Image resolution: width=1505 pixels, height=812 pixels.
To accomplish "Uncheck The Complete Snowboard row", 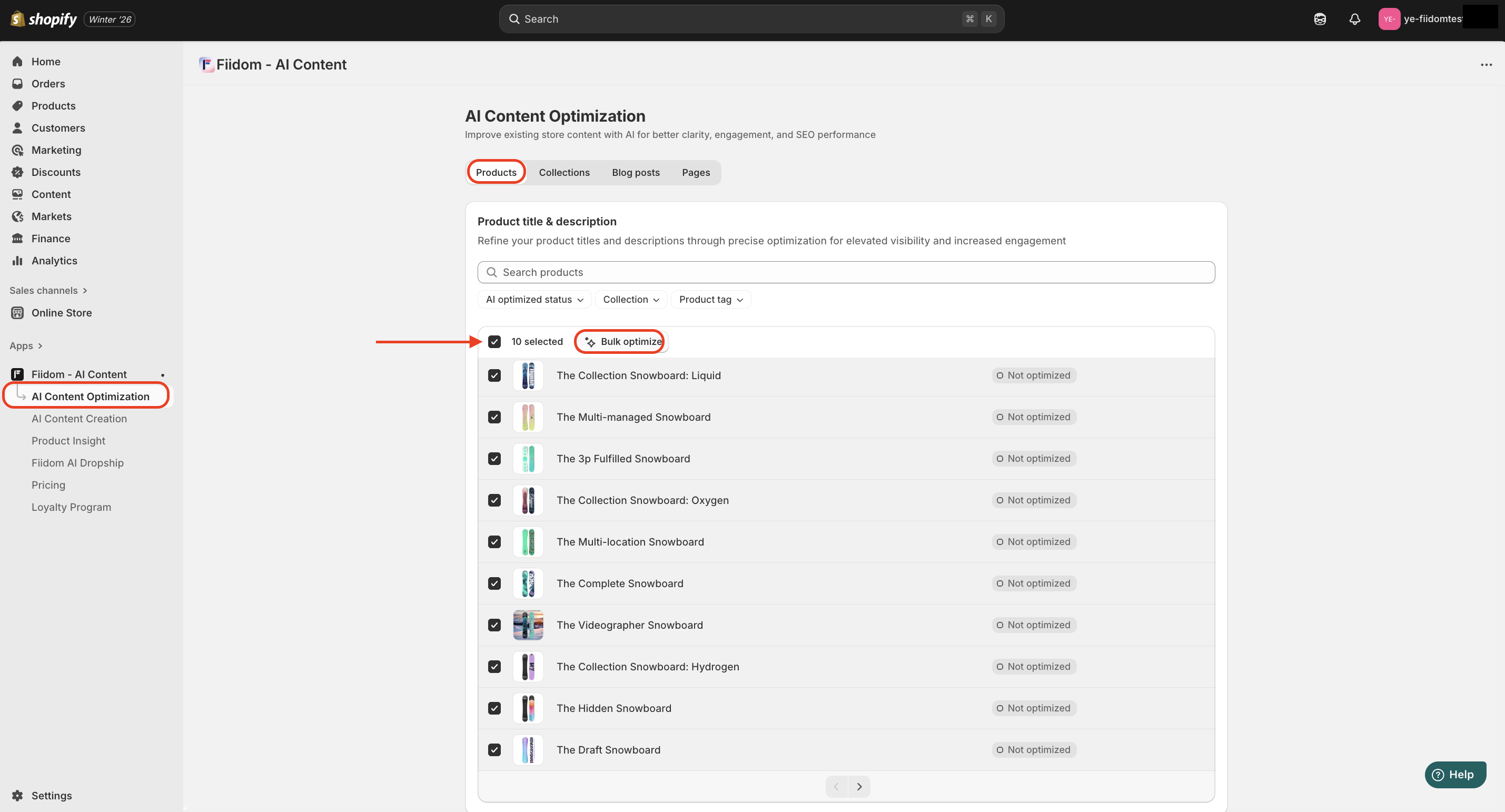I will 494,583.
